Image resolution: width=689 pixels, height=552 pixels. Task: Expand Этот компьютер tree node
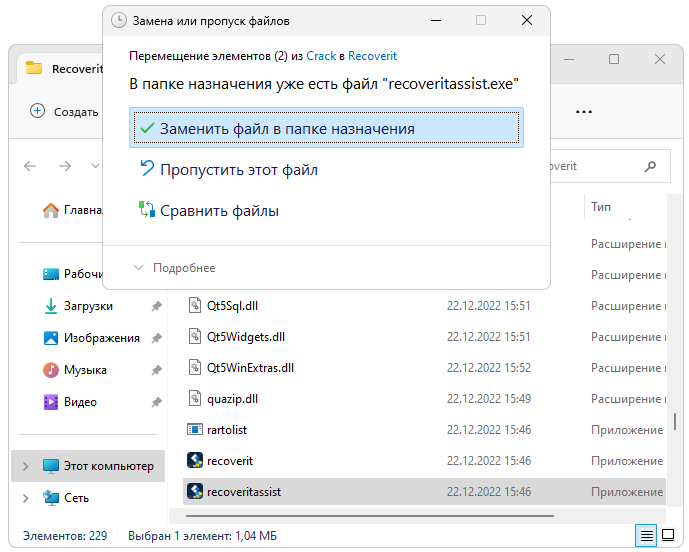click(x=25, y=466)
